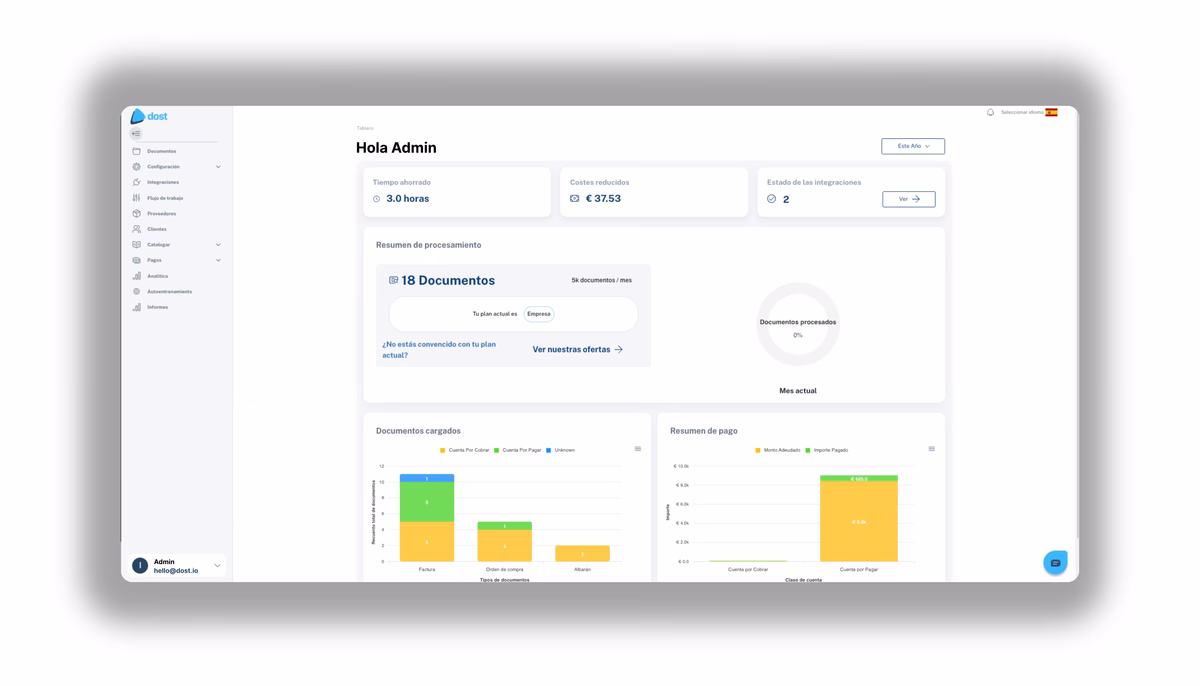Expand the Configuración submenu chevron
The image size is (1200, 686).
click(218, 167)
